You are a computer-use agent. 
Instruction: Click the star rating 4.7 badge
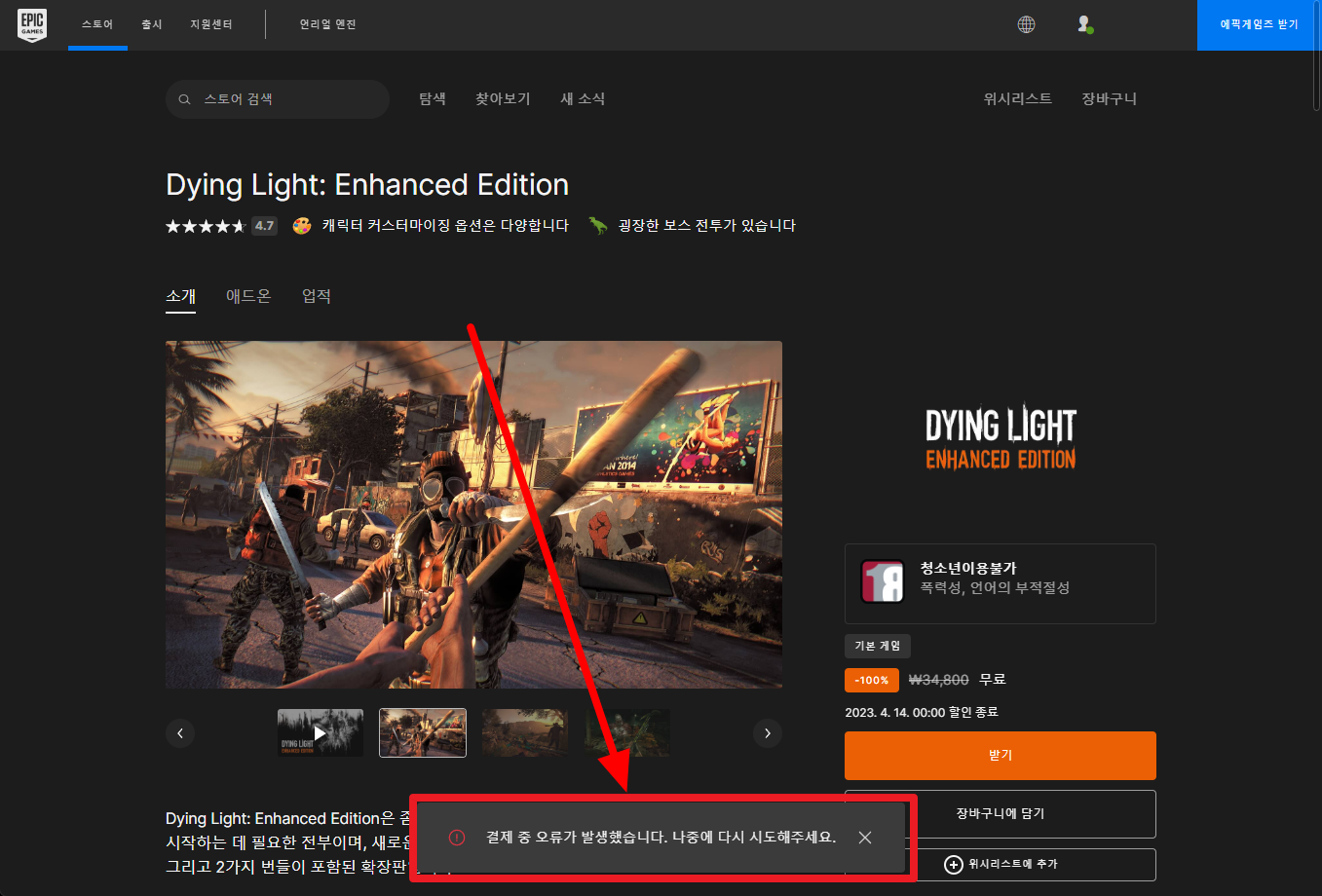click(x=264, y=226)
